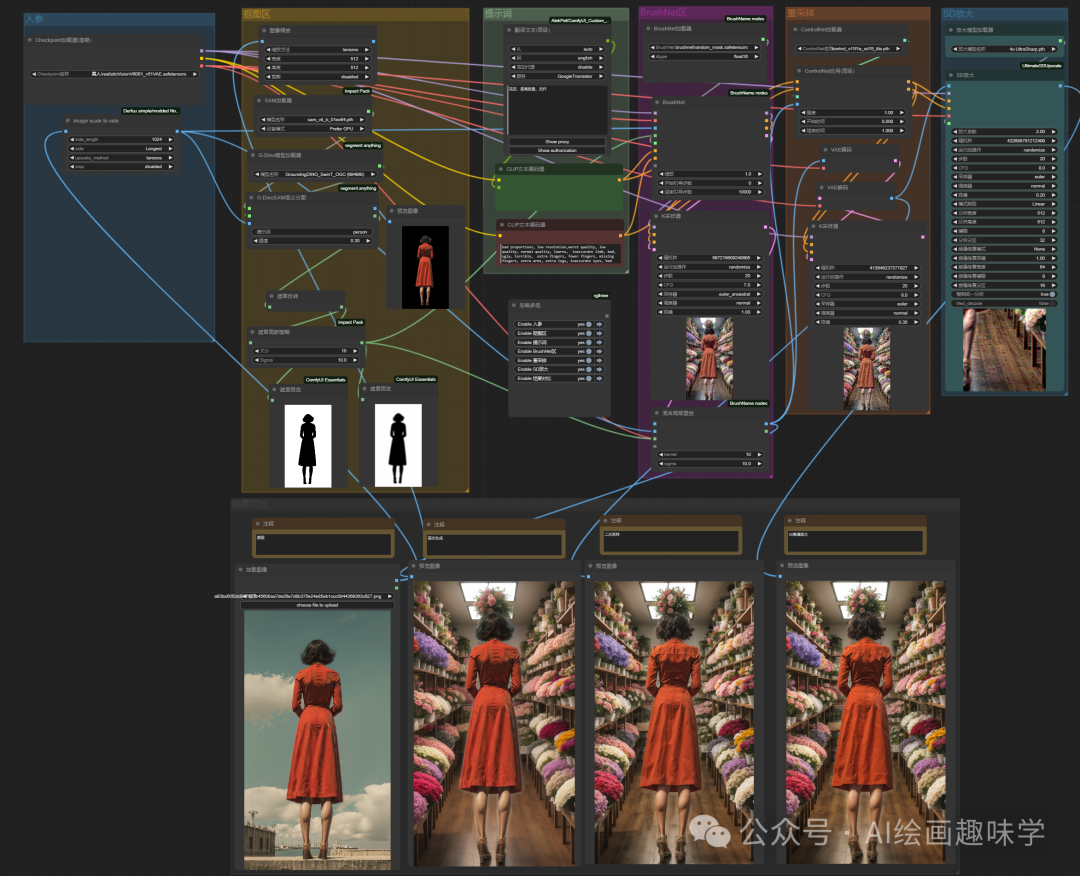
Task: Increase side_length 1024 with right arrow
Action: point(171,139)
